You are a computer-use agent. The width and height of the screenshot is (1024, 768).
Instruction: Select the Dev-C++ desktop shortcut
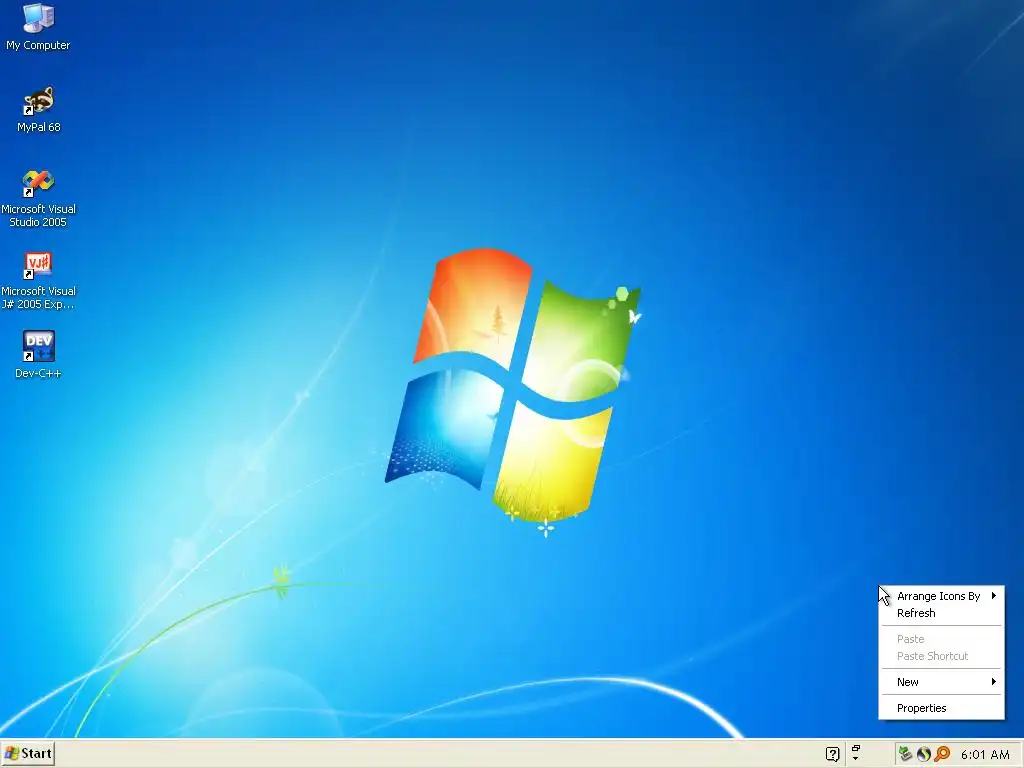click(x=38, y=355)
